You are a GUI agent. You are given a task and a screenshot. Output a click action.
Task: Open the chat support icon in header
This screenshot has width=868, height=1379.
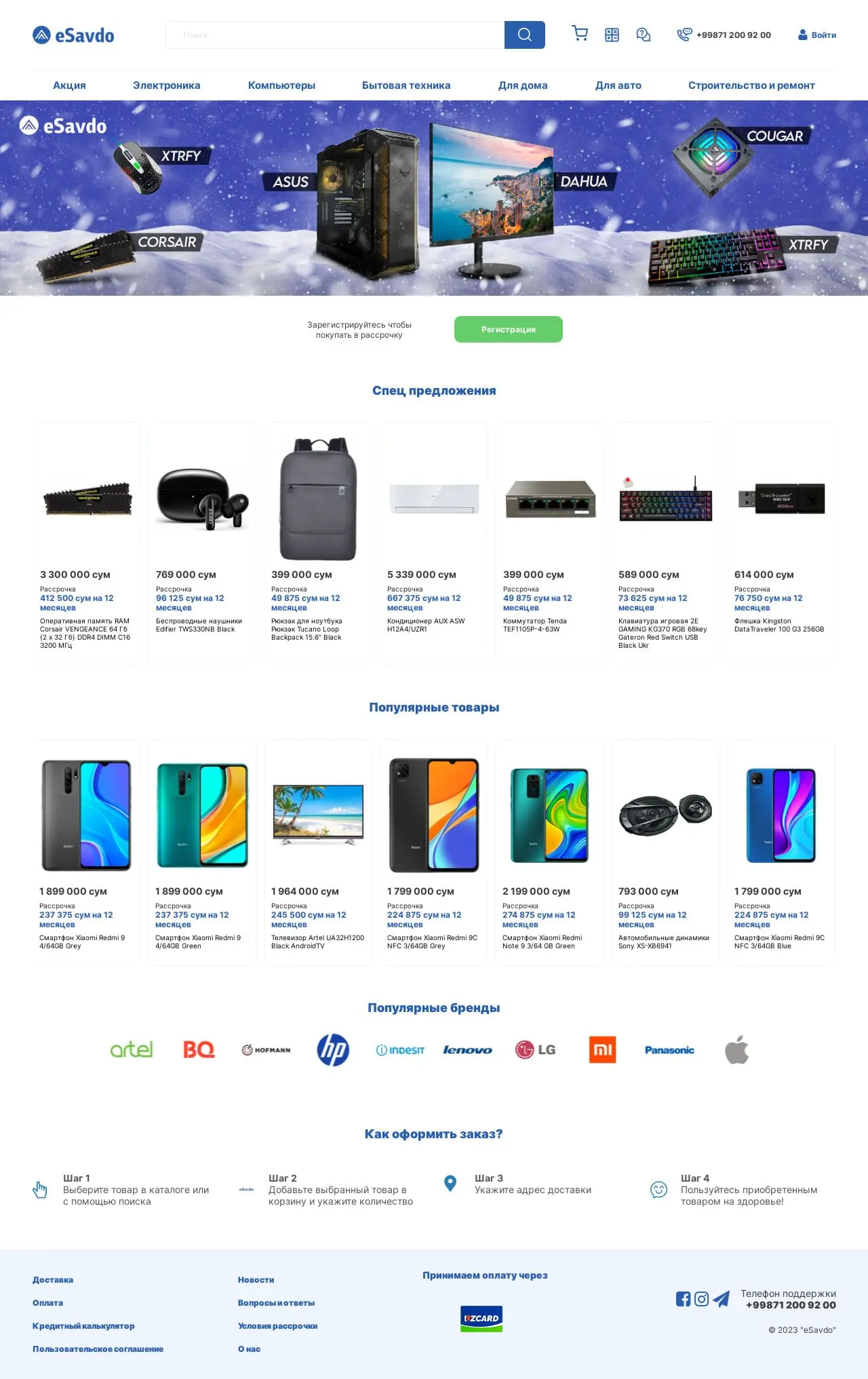644,35
